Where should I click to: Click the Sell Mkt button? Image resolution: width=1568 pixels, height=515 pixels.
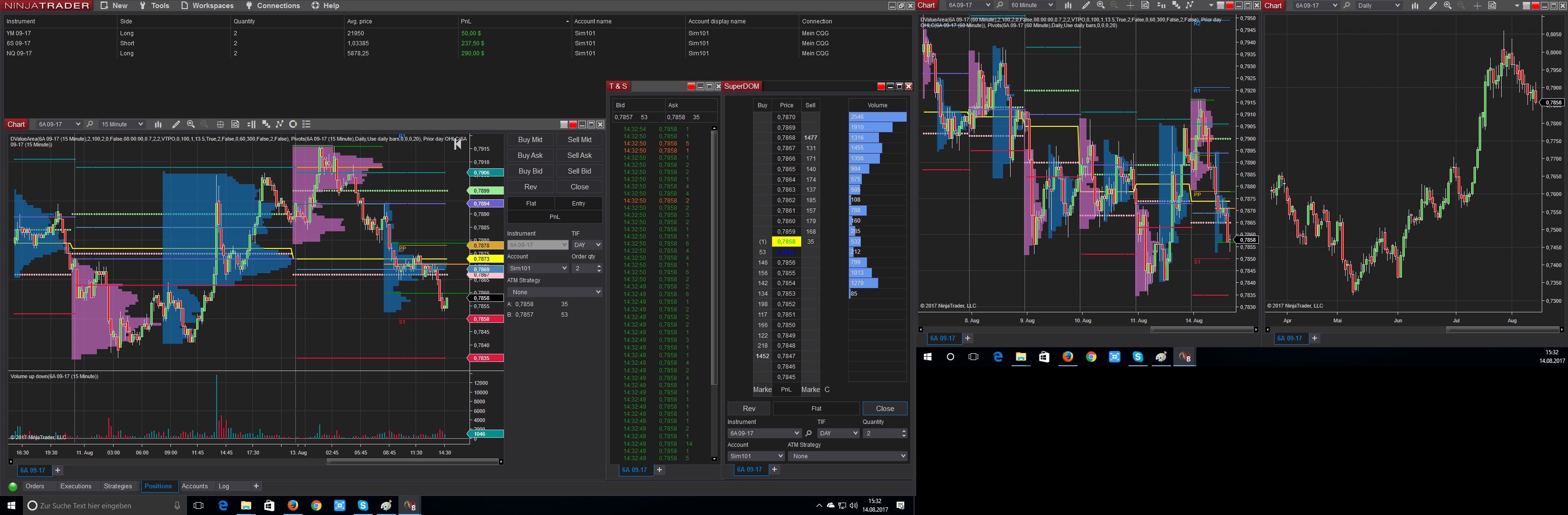point(579,140)
